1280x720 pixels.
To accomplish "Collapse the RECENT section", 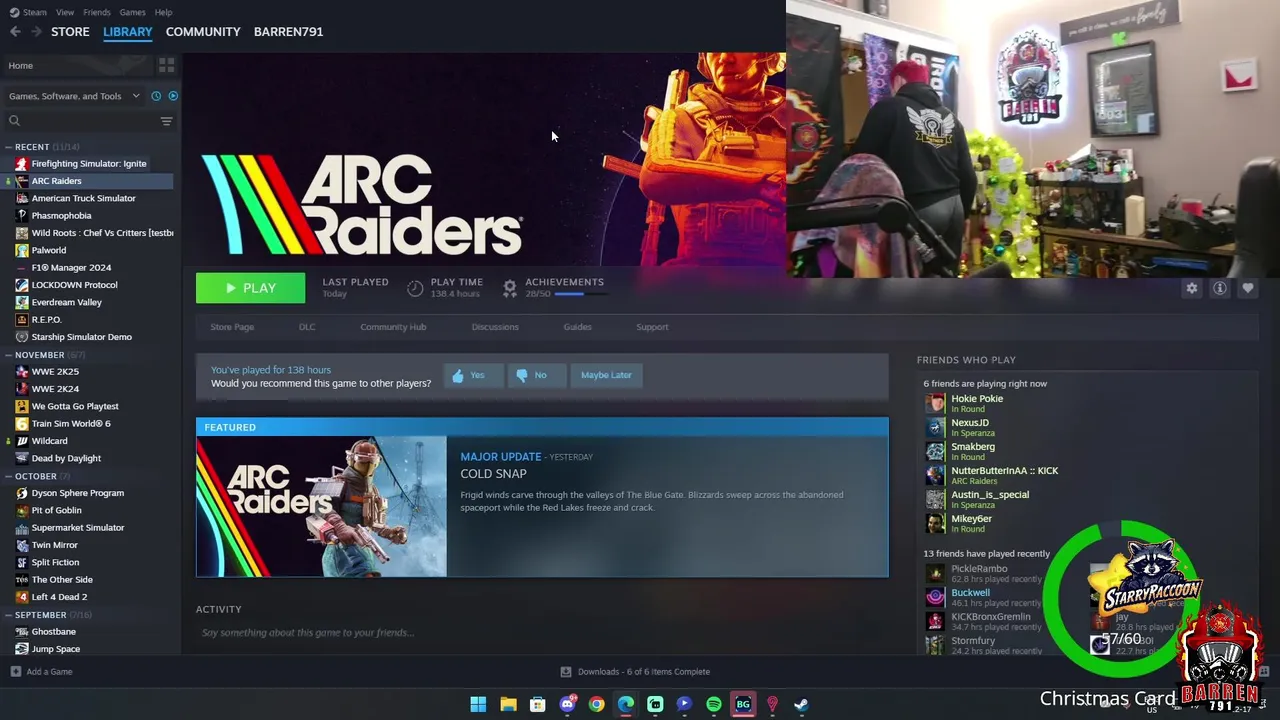I will [x=9, y=147].
